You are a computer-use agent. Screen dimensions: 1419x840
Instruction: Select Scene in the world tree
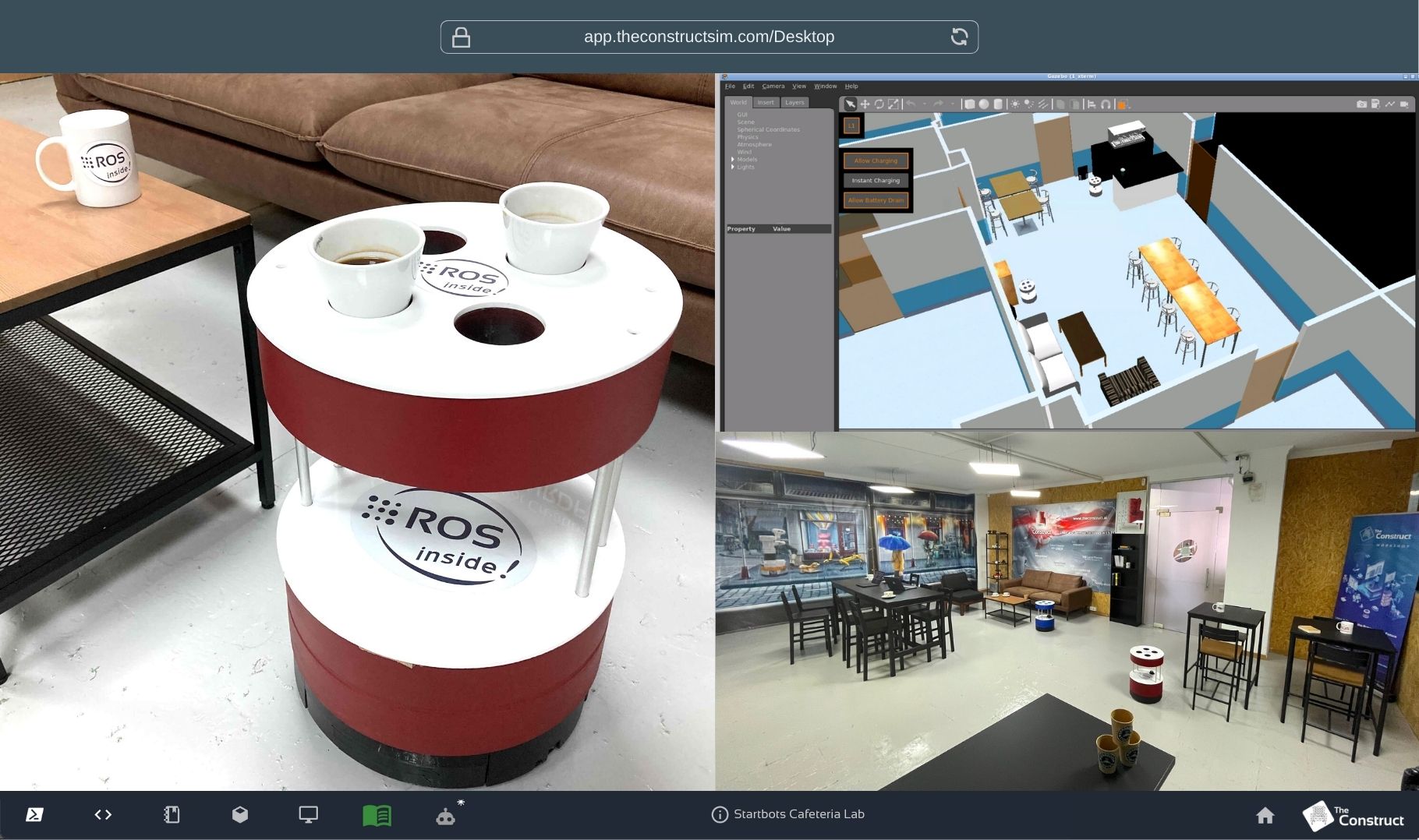[746, 122]
